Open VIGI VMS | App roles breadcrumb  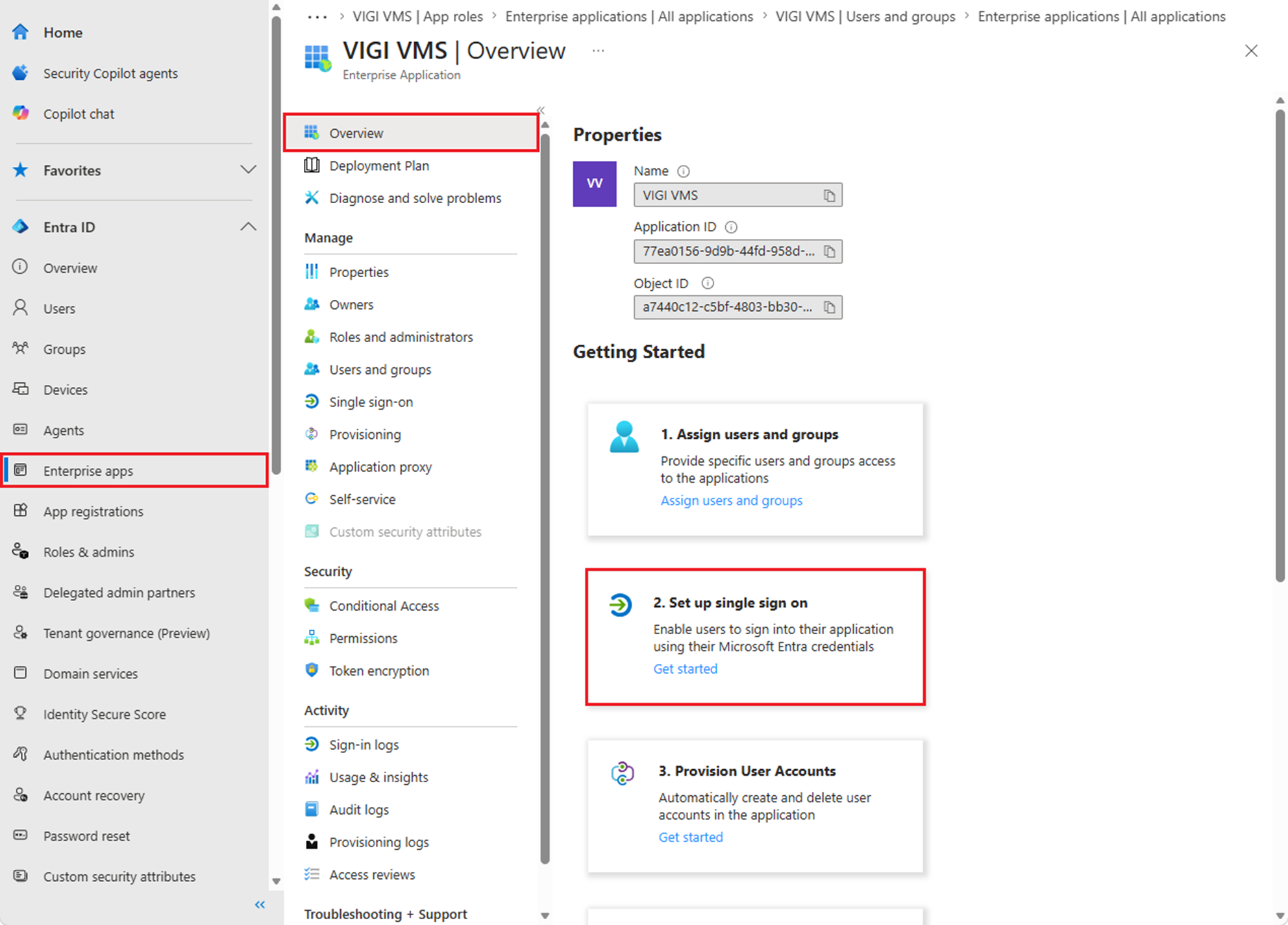417,17
